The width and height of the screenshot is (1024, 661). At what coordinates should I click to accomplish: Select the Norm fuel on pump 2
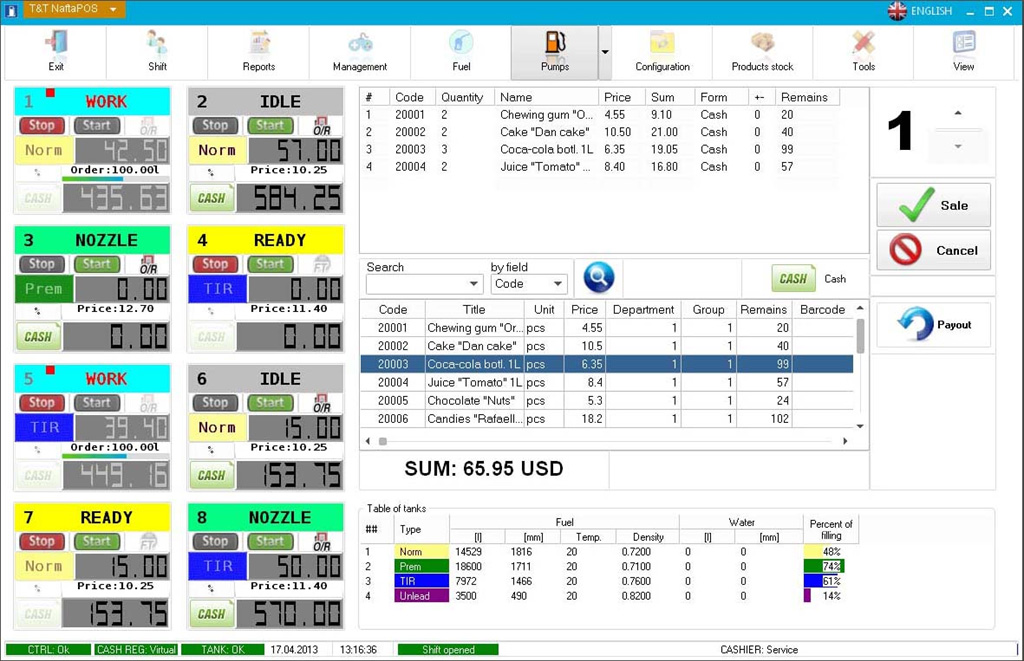point(217,150)
